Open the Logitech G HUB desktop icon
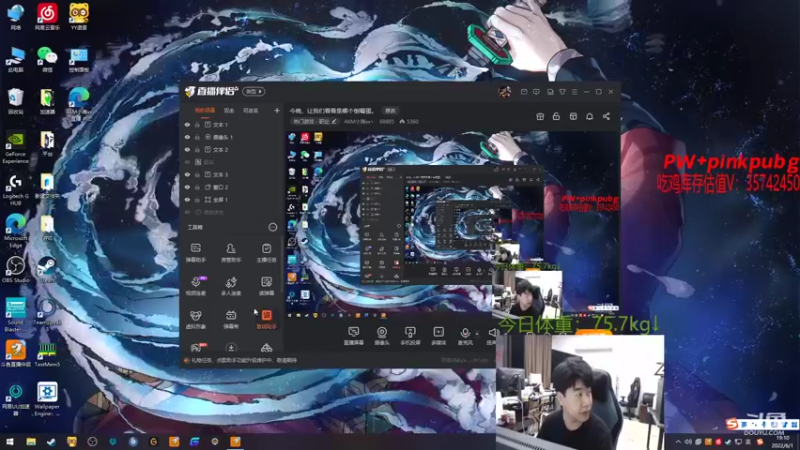Image resolution: width=800 pixels, height=450 pixels. point(15,190)
